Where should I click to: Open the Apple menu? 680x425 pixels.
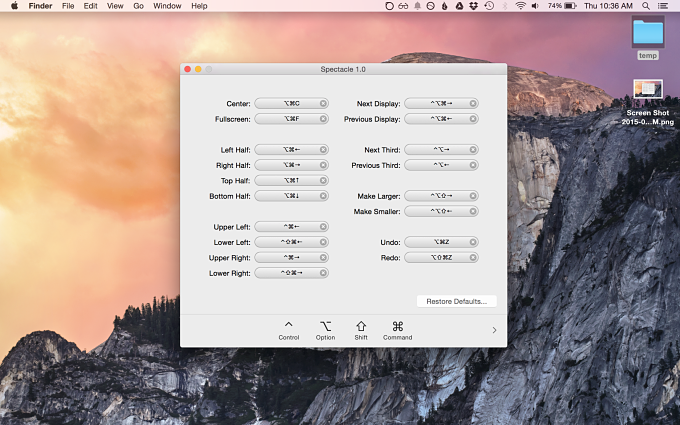tap(14, 6)
